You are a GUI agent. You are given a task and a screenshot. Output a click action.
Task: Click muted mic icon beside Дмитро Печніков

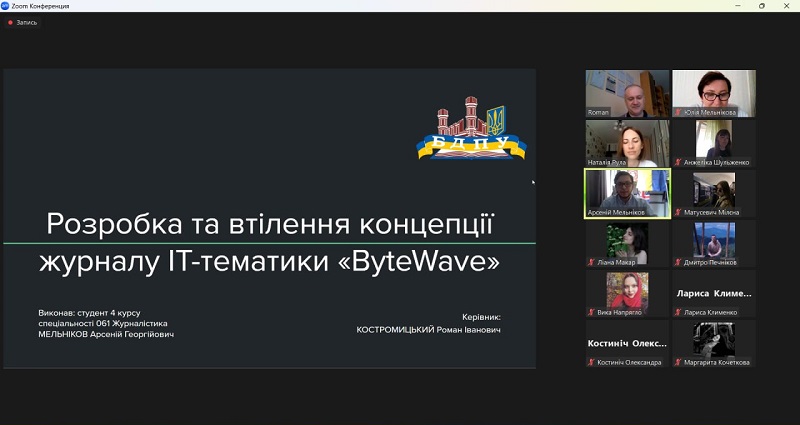(678, 262)
